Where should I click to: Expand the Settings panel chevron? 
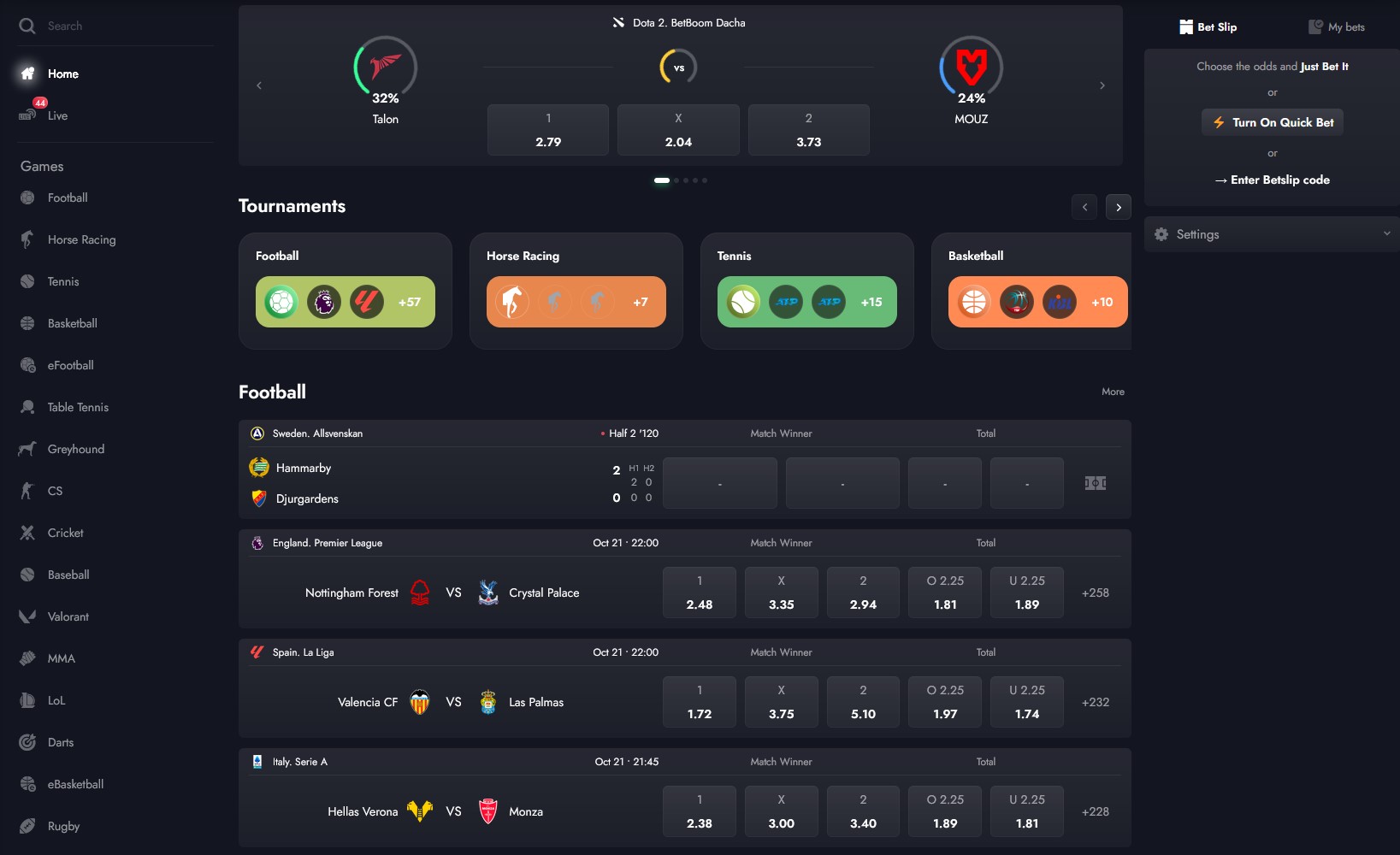[x=1386, y=233]
